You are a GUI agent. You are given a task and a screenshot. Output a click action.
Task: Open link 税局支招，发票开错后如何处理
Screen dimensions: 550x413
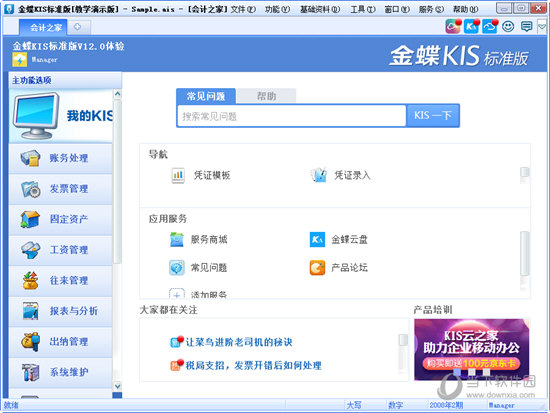pyautogui.click(x=254, y=365)
